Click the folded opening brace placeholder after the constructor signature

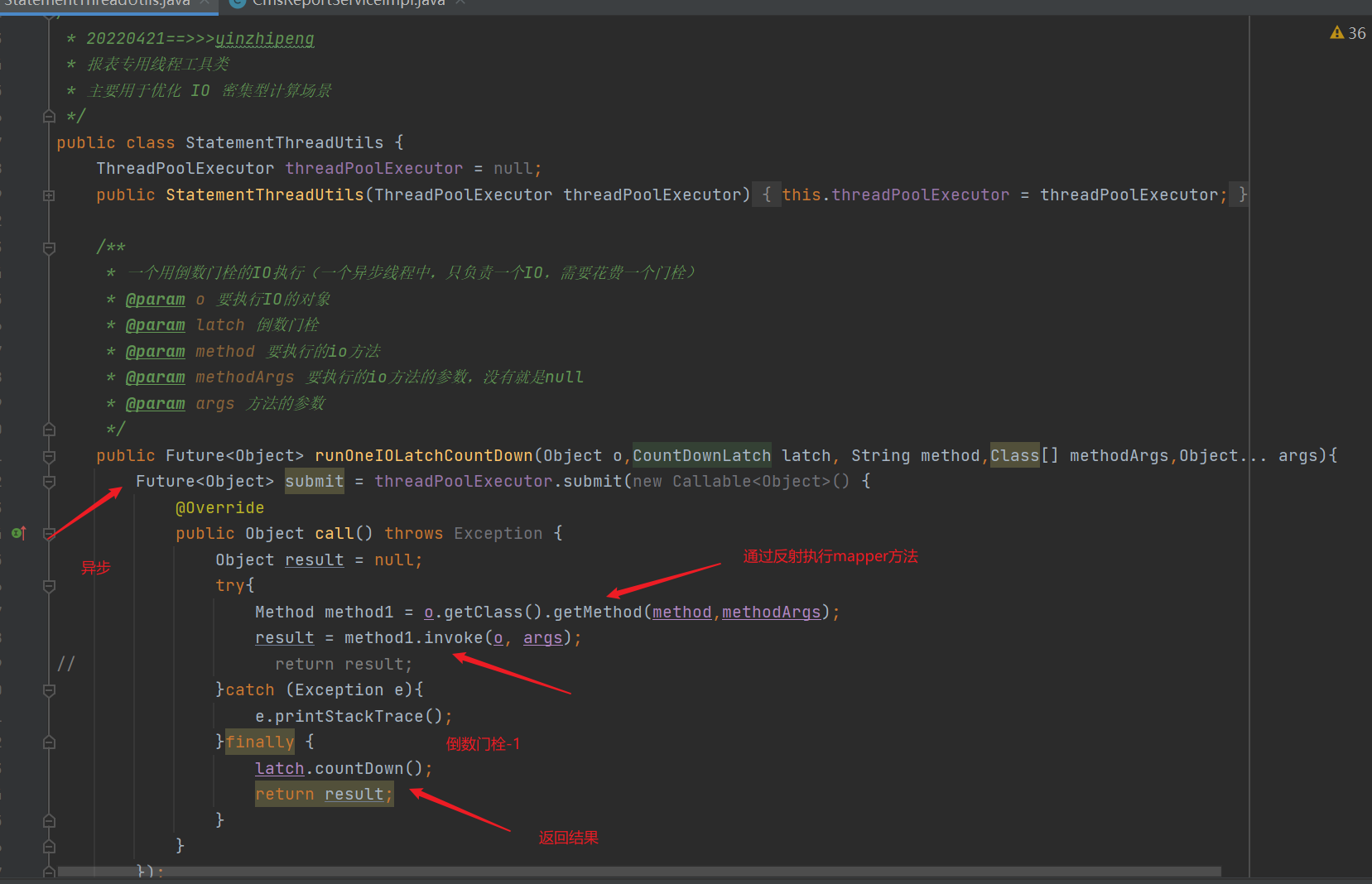pos(767,195)
